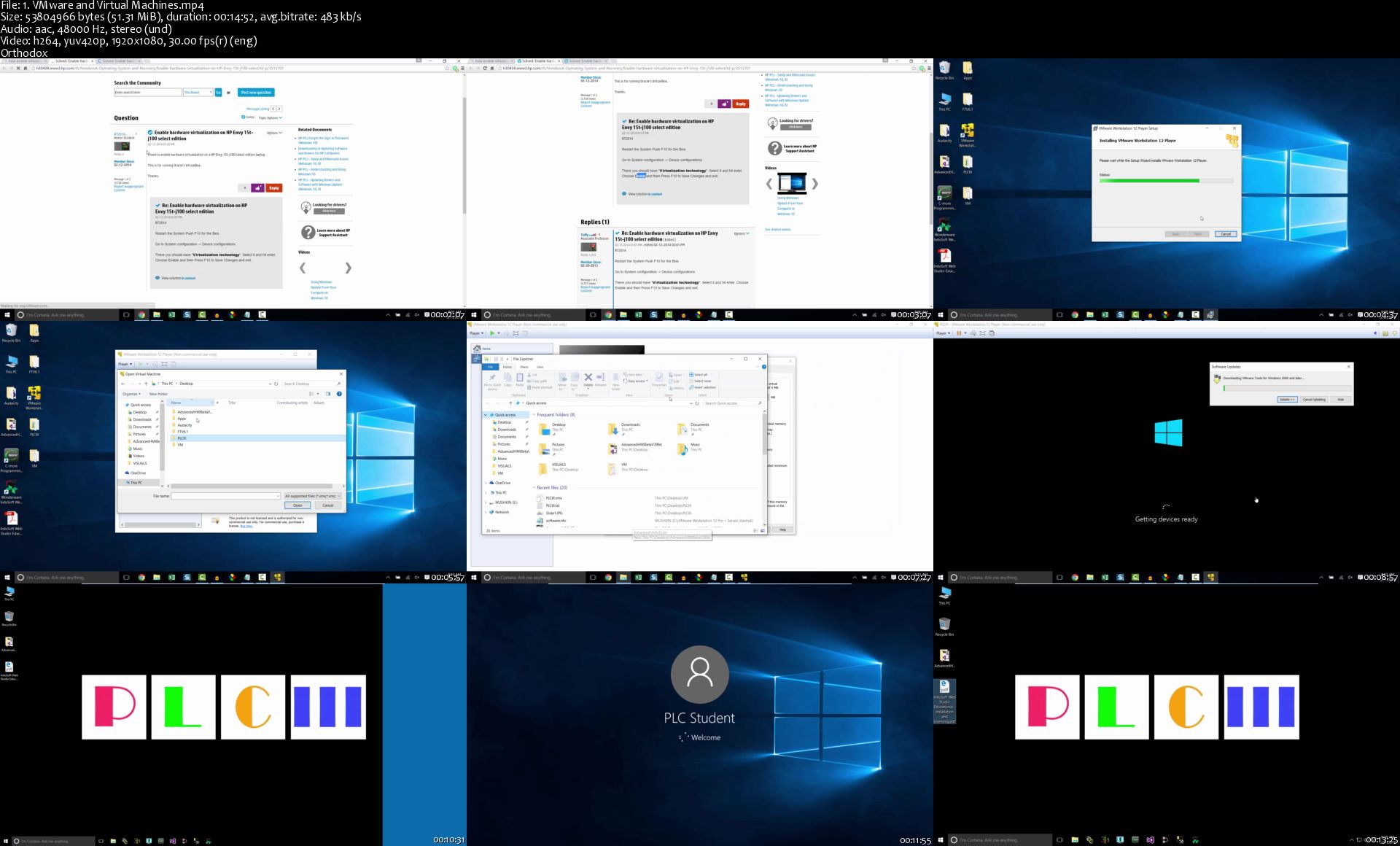The image size is (1400, 846).
Task: Open the Share ribbon tab in File Explorer
Action: point(524,367)
